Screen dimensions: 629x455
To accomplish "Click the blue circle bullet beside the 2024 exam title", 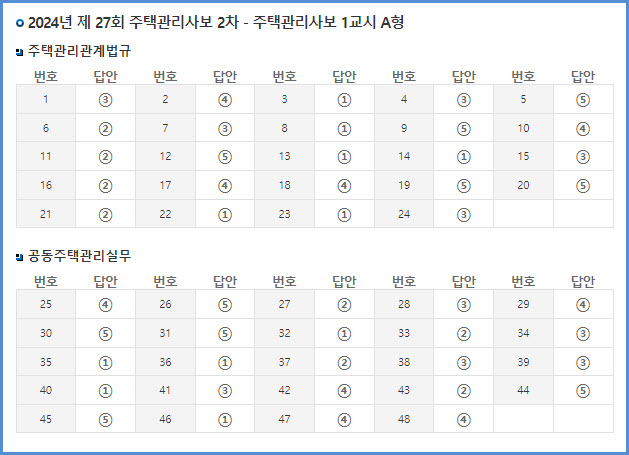I will 20,23.
